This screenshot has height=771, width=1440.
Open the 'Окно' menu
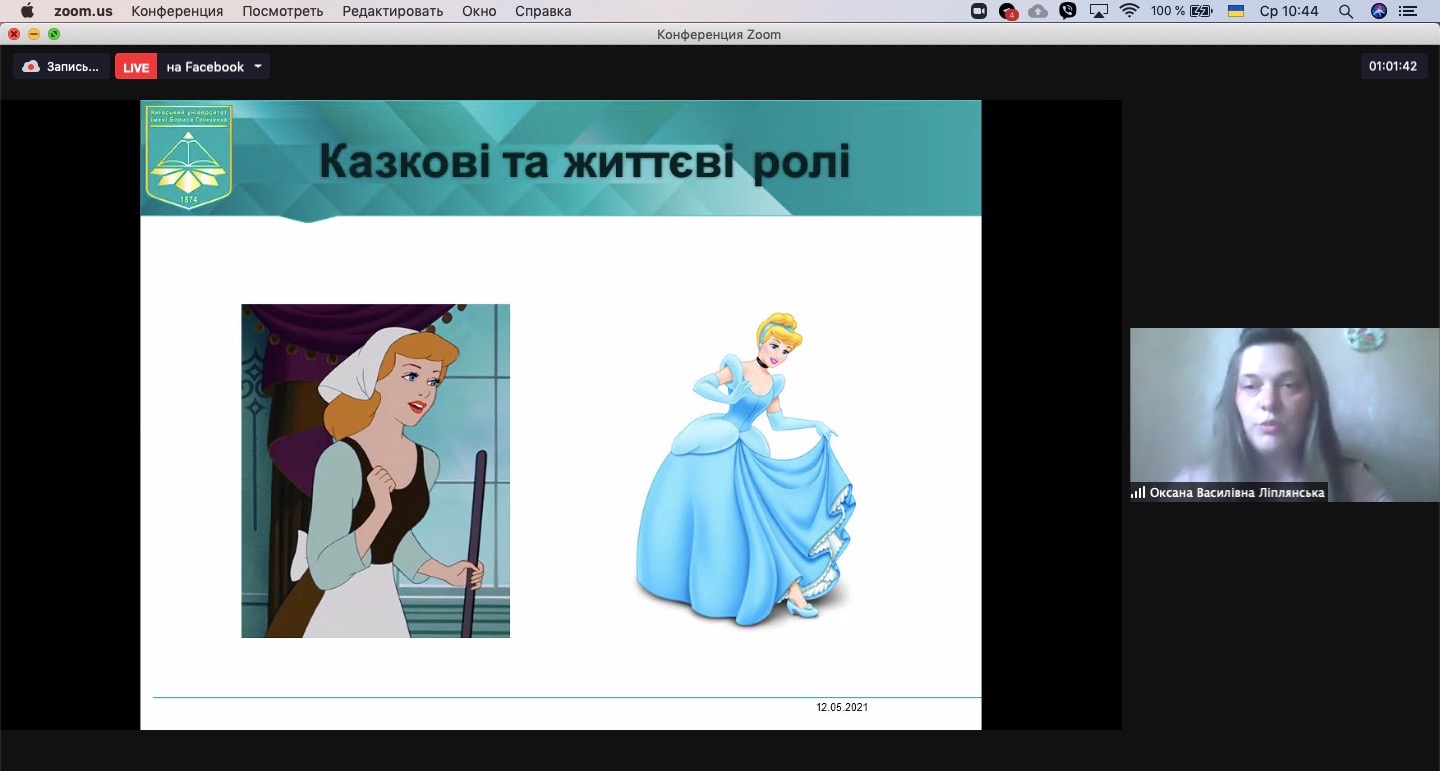point(479,11)
